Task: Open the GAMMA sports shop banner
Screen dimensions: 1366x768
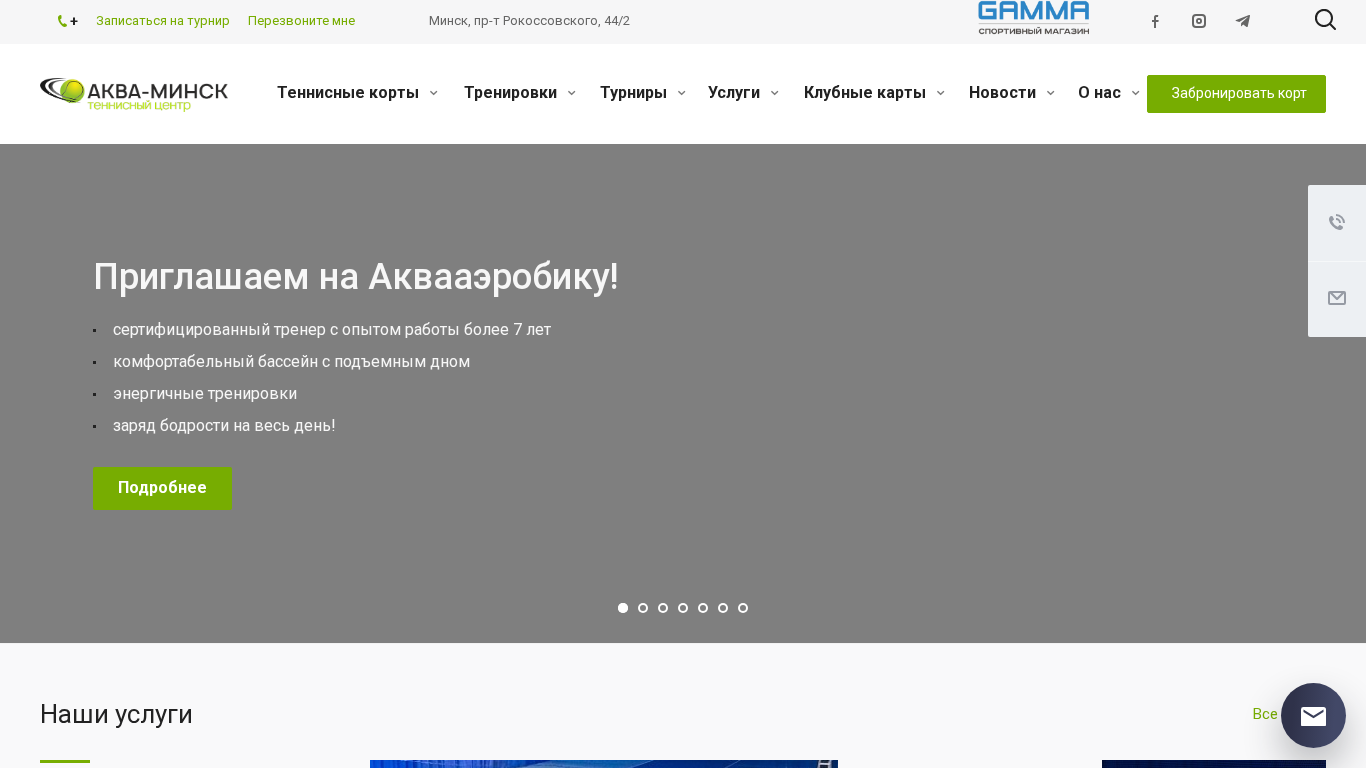Action: pyautogui.click(x=1034, y=18)
